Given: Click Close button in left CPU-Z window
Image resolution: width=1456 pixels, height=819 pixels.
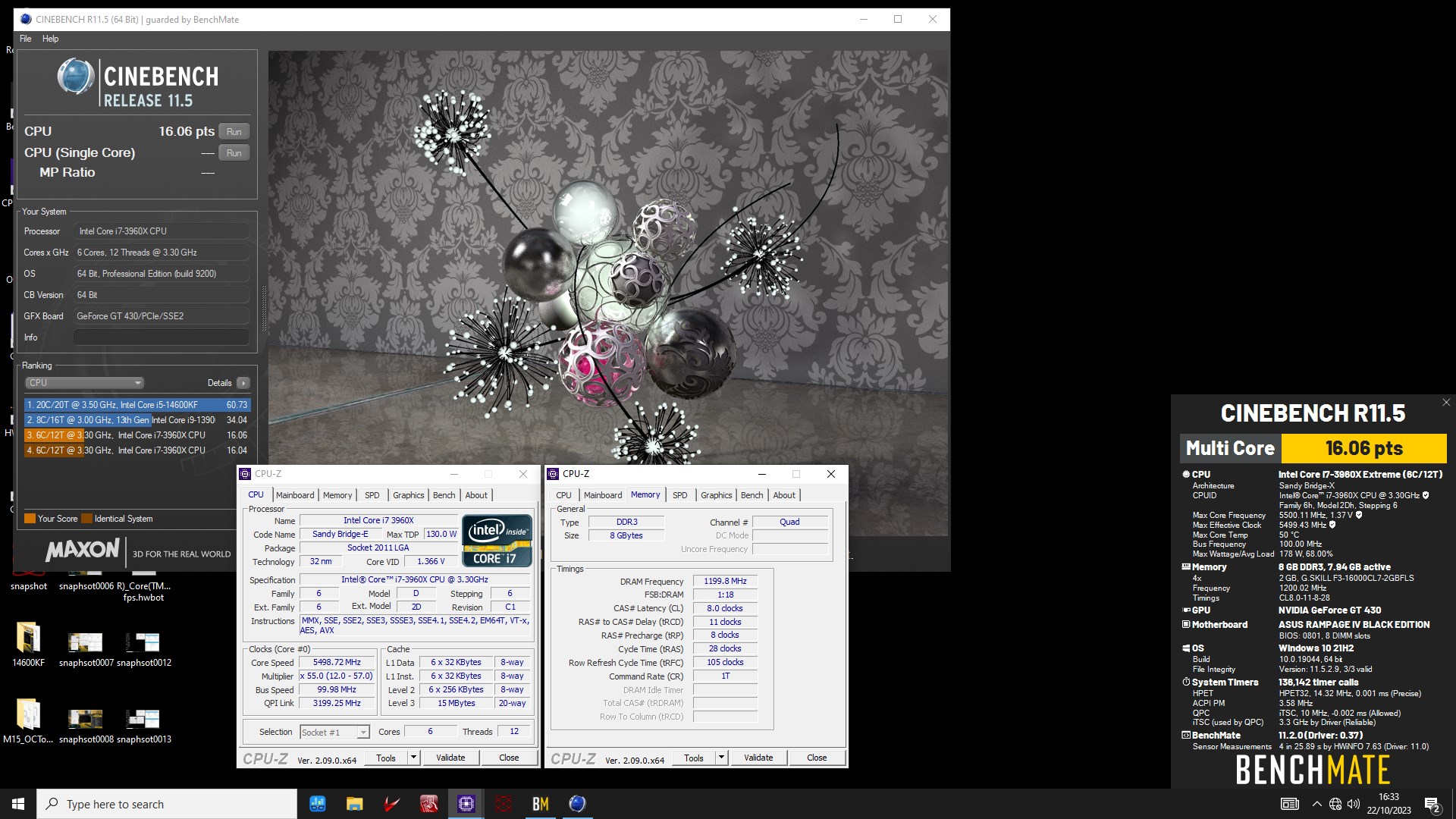Looking at the screenshot, I should click(509, 758).
